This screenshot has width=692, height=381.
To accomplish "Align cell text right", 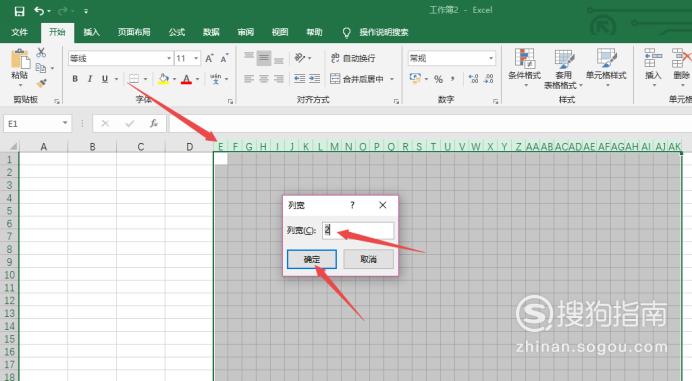I will click(279, 79).
